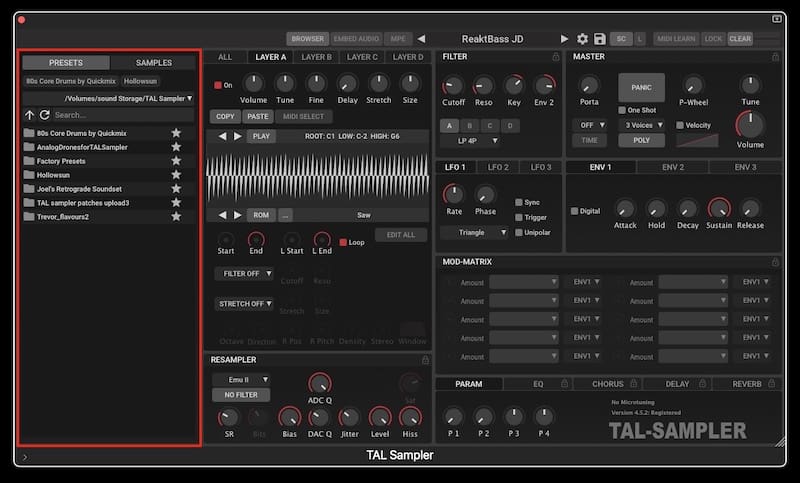This screenshot has height=483, width=800.
Task: Next ROM waveform arrow beside ROM button
Action: (x=237, y=215)
